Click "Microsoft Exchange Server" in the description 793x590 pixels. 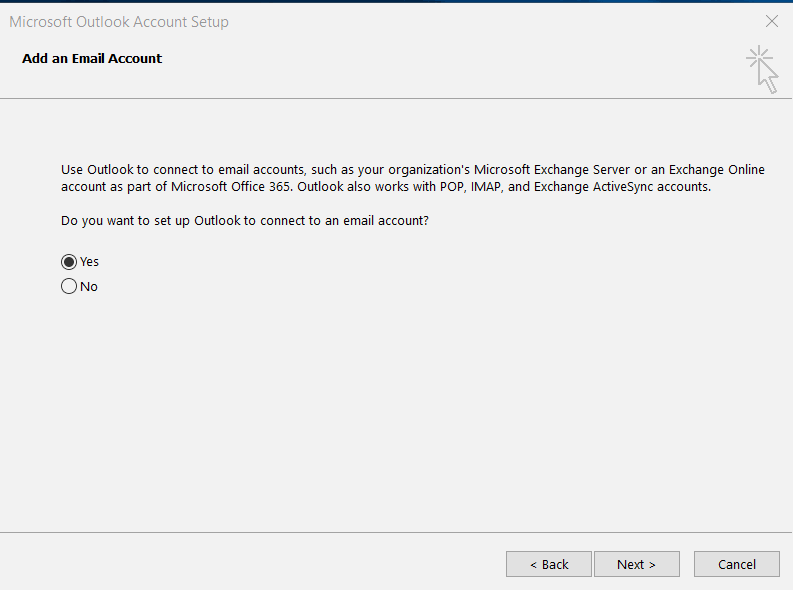pyautogui.click(x=552, y=169)
